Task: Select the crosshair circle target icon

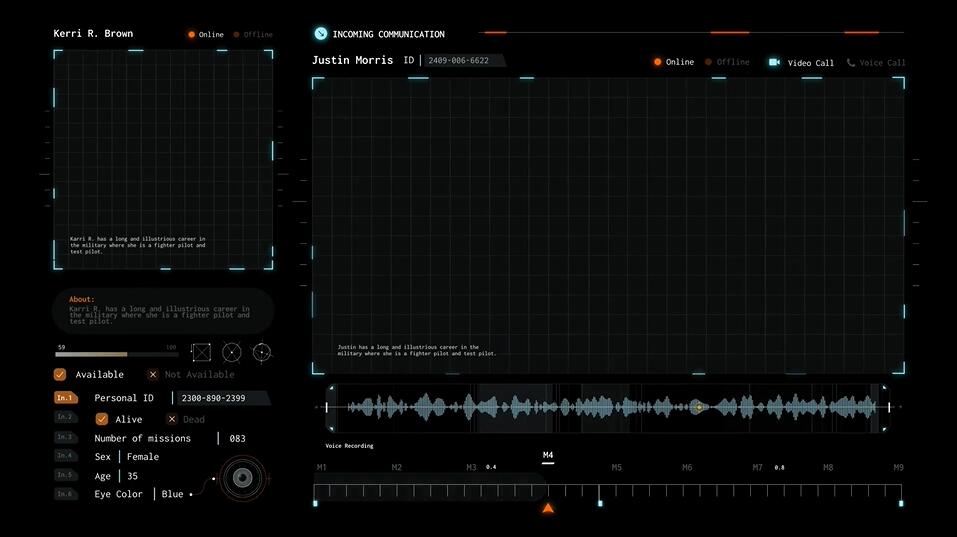Action: coord(262,352)
